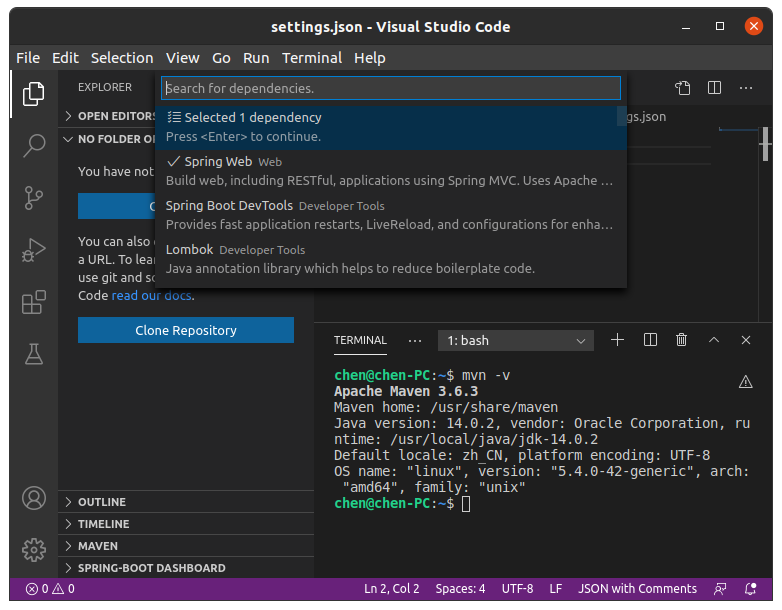The width and height of the screenshot is (782, 610).
Task: Change file encoding via UTF-8
Action: click(x=517, y=589)
